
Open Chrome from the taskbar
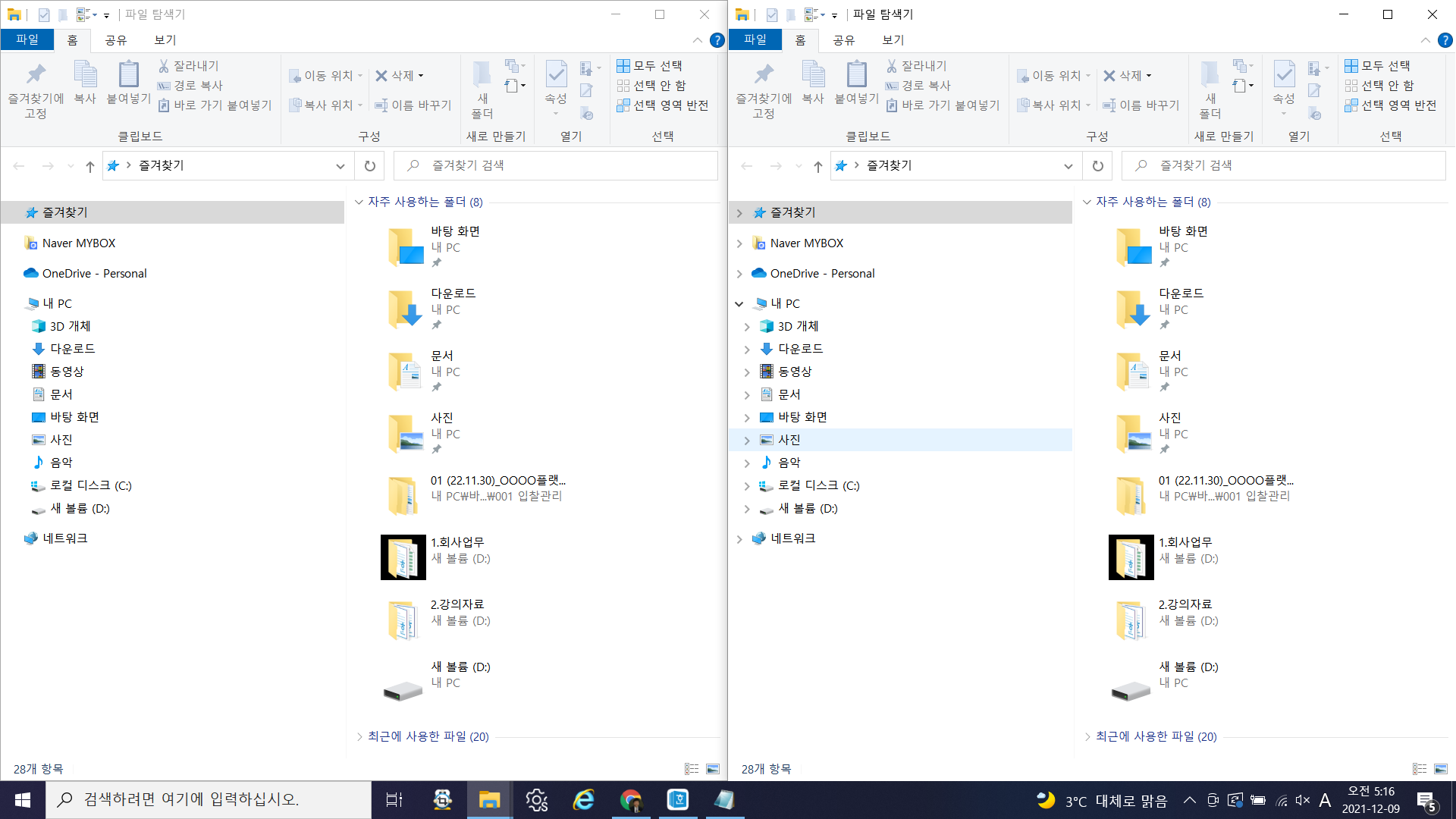tap(631, 800)
